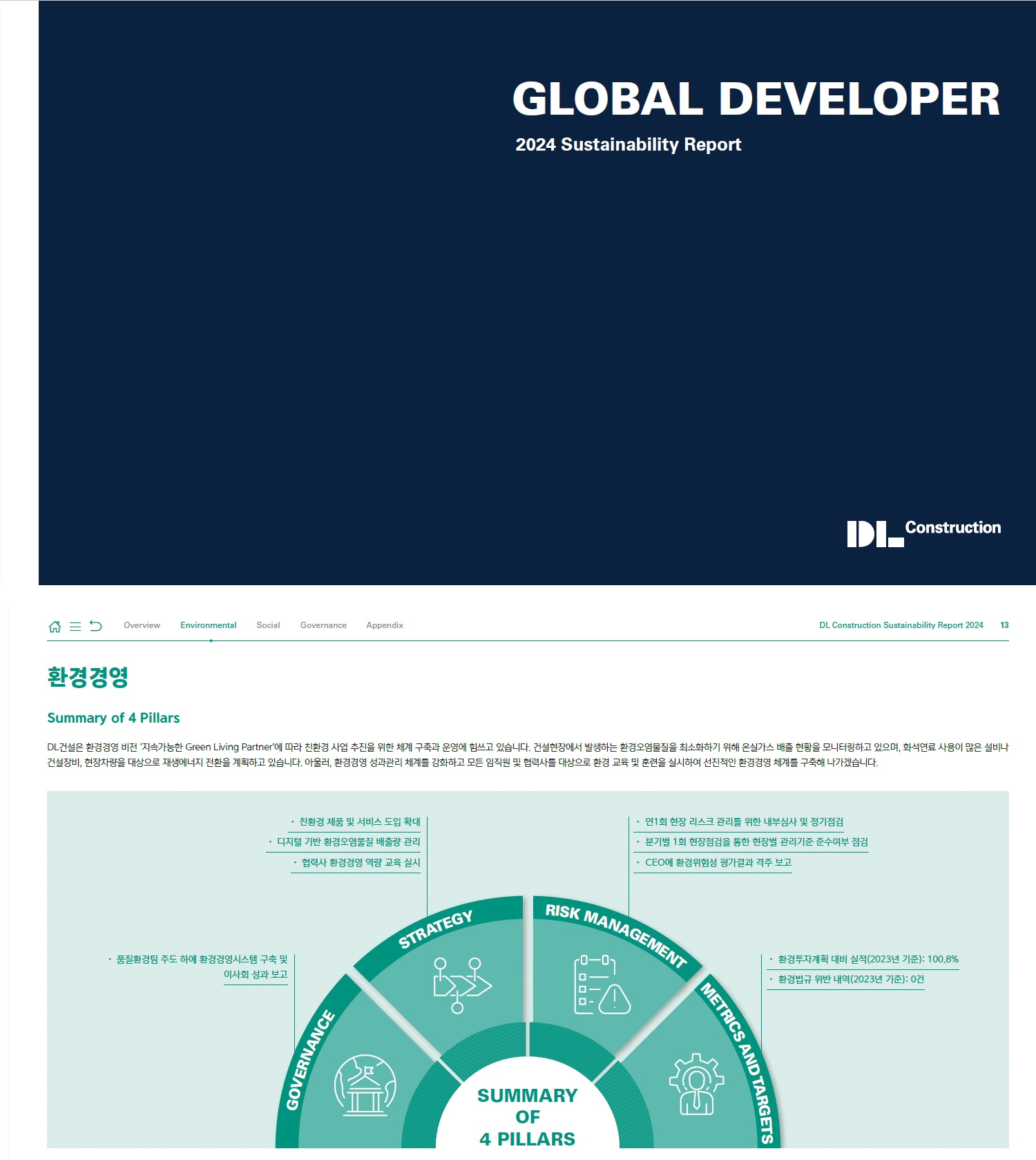The width and height of the screenshot is (1036, 1160).
Task: Click the curved RISK MANAGEMENT label on the arc
Action: pyautogui.click(x=615, y=934)
